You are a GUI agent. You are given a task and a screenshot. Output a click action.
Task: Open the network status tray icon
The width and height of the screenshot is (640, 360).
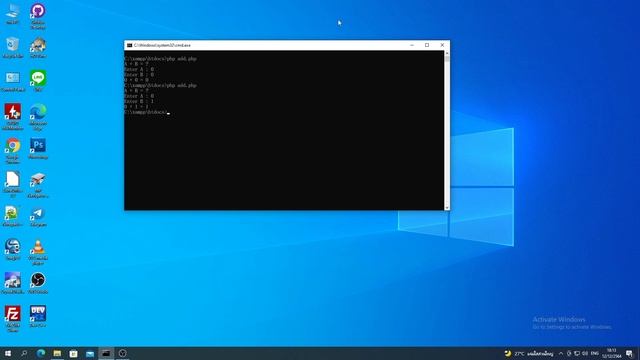(577, 353)
